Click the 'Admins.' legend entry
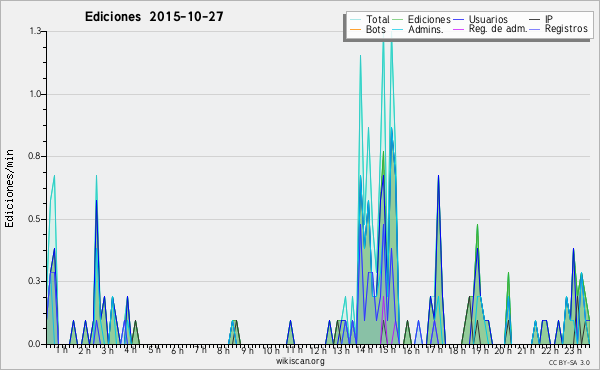This screenshot has height=370, width=600. click(426, 29)
